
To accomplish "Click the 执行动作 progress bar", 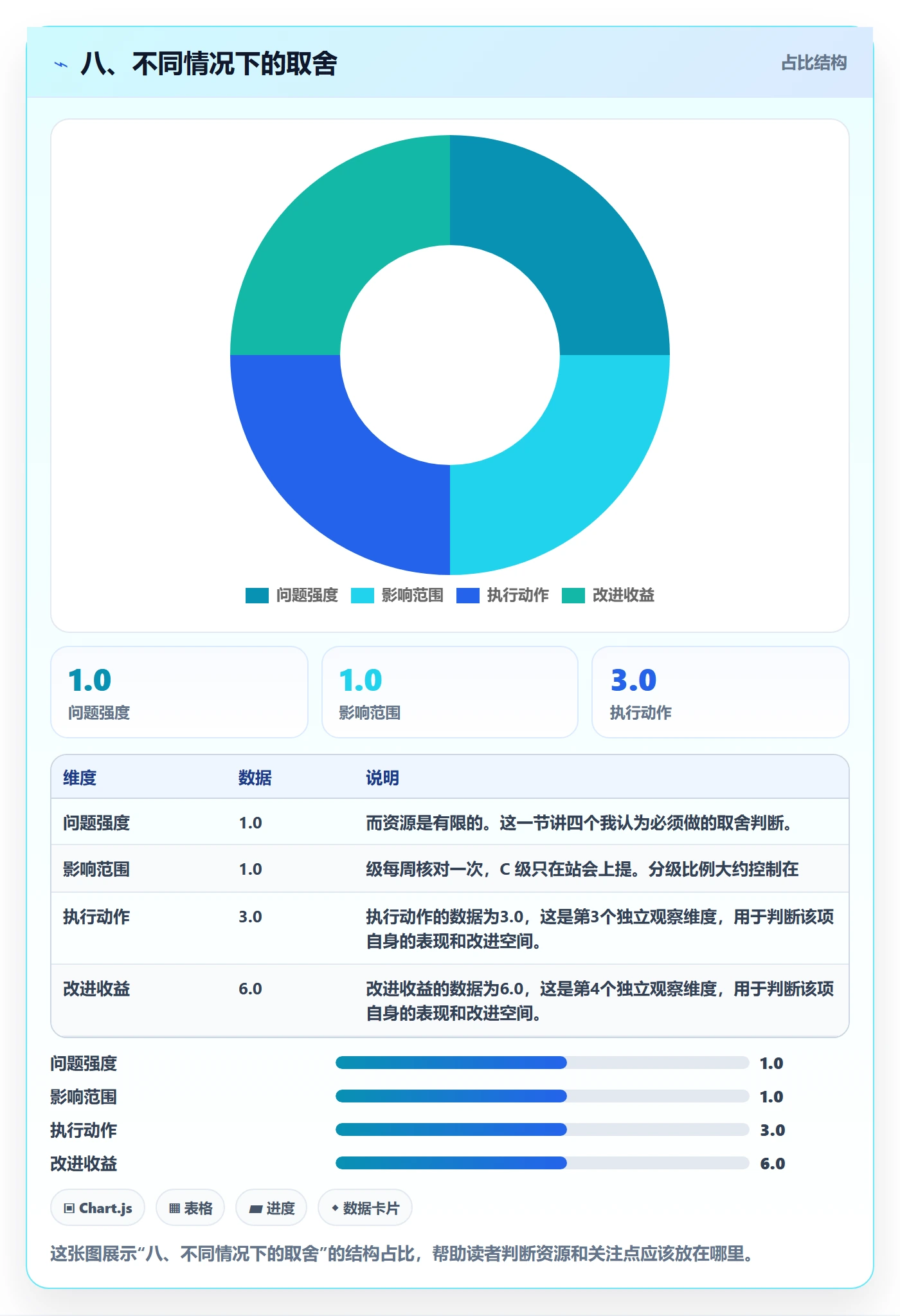I will 542,1129.
